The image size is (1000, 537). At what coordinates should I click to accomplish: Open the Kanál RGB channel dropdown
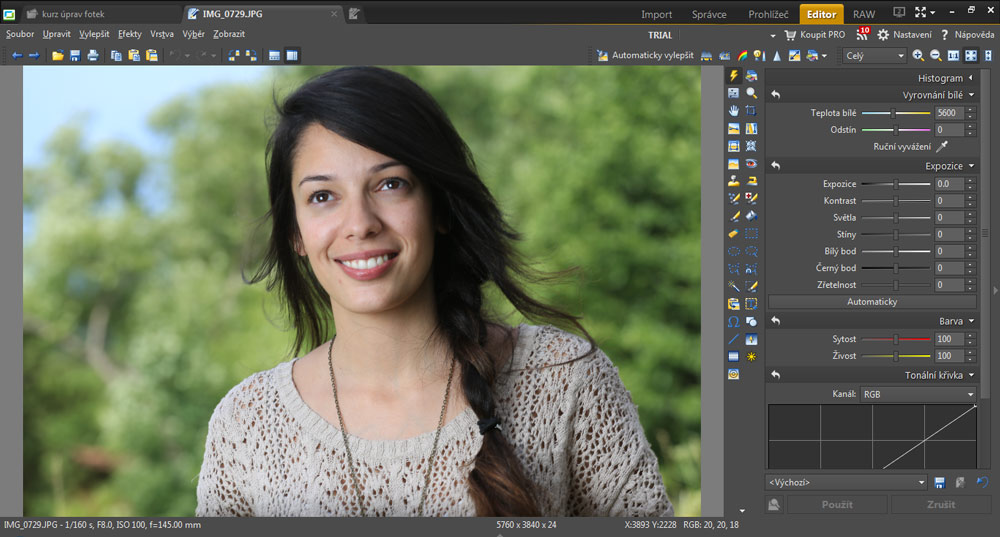pos(917,394)
